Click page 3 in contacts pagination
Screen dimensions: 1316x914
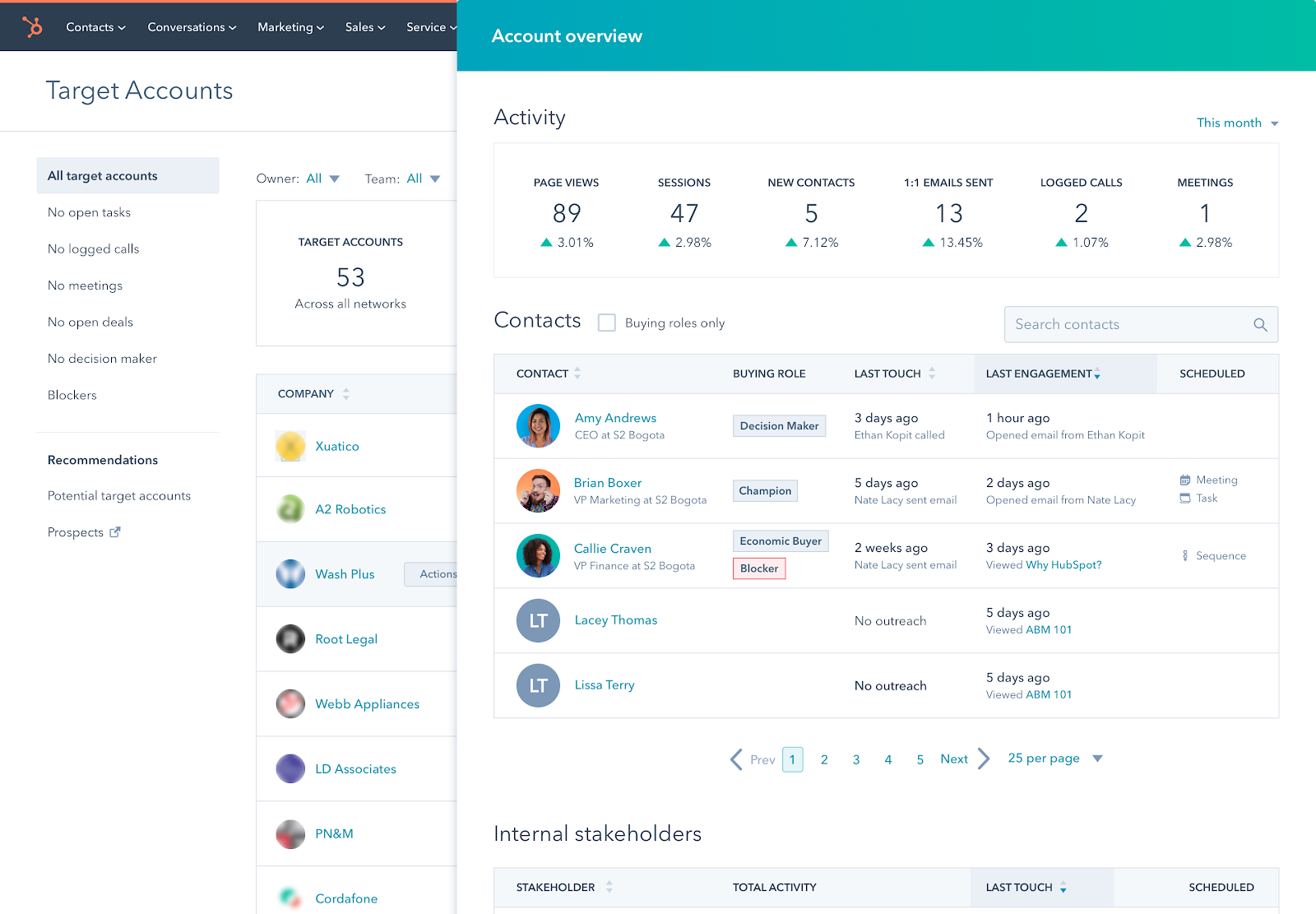pyautogui.click(x=855, y=759)
